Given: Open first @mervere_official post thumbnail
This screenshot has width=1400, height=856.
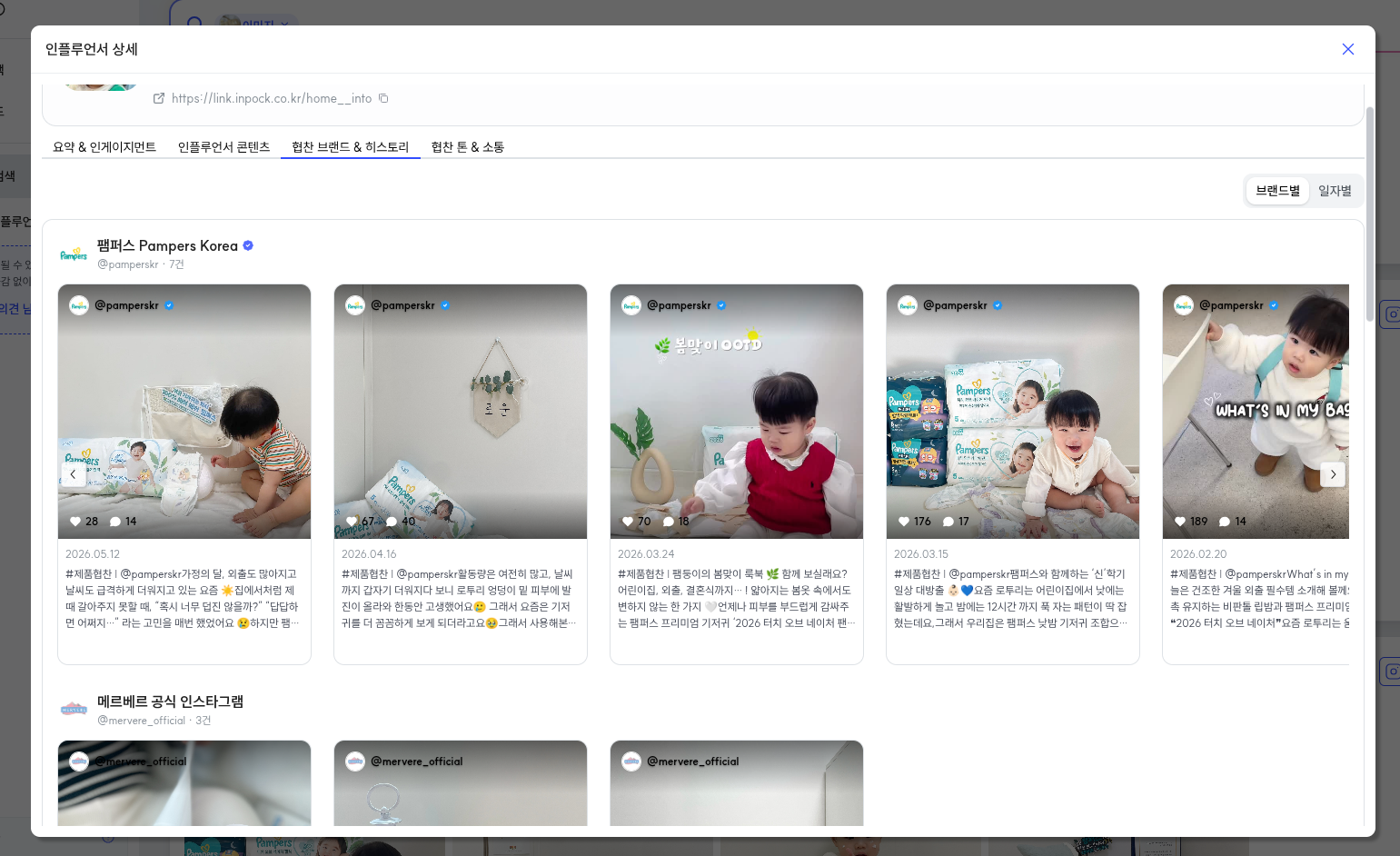Looking at the screenshot, I should coord(184,783).
